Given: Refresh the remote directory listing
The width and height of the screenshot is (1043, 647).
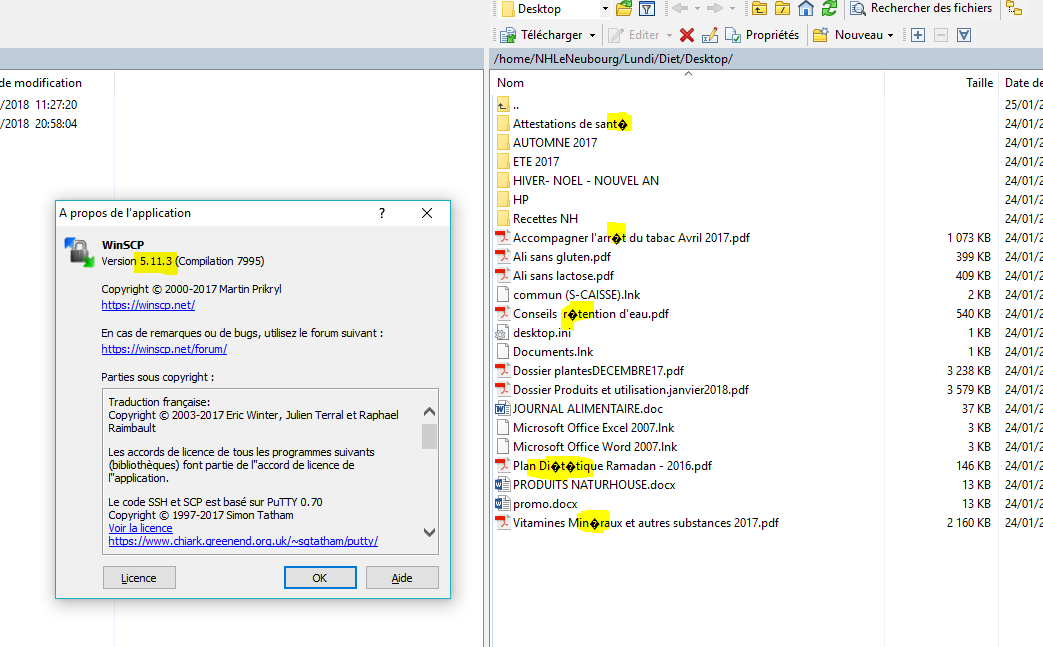Looking at the screenshot, I should click(x=829, y=9).
